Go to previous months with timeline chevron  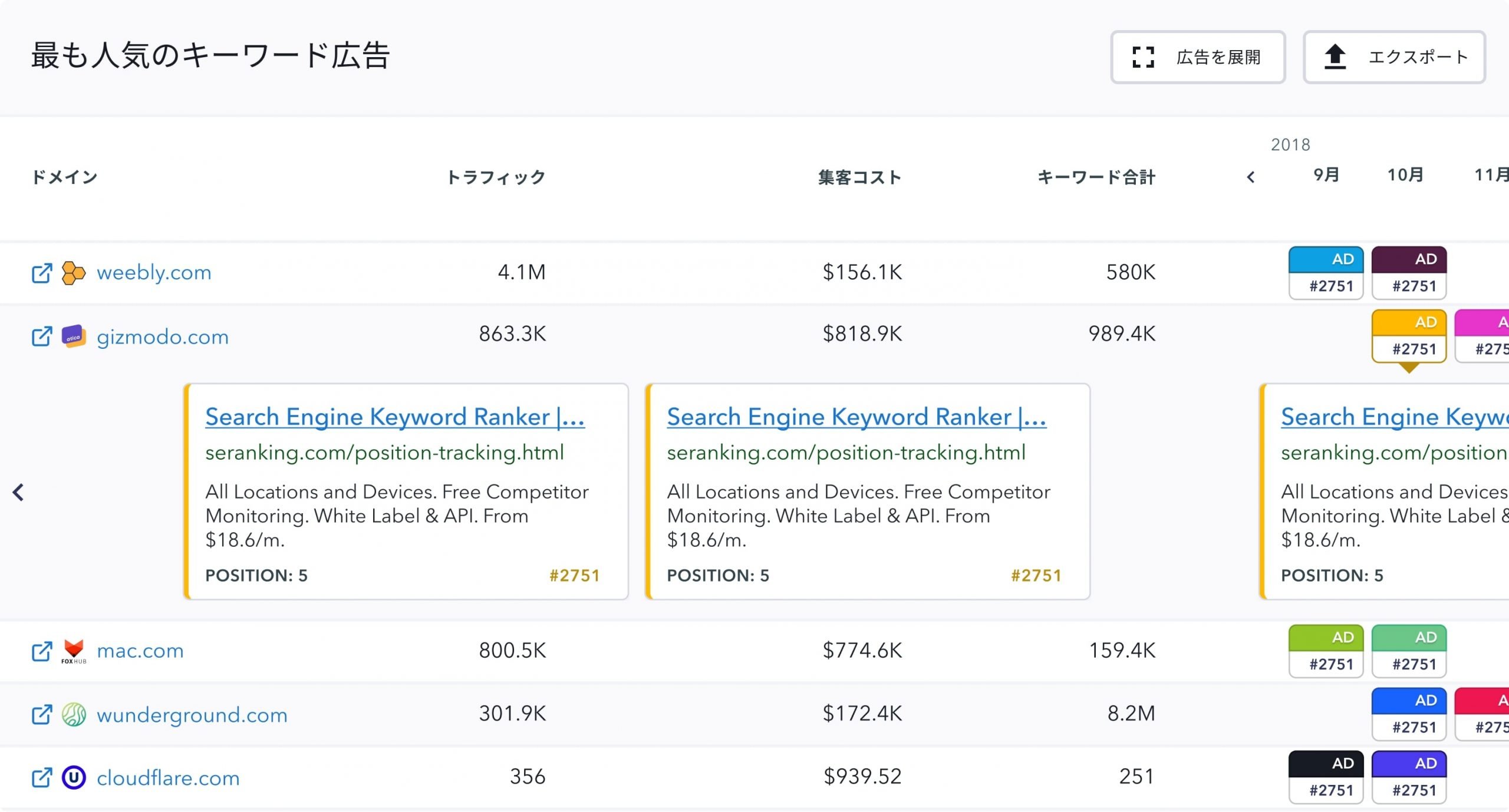click(1251, 177)
